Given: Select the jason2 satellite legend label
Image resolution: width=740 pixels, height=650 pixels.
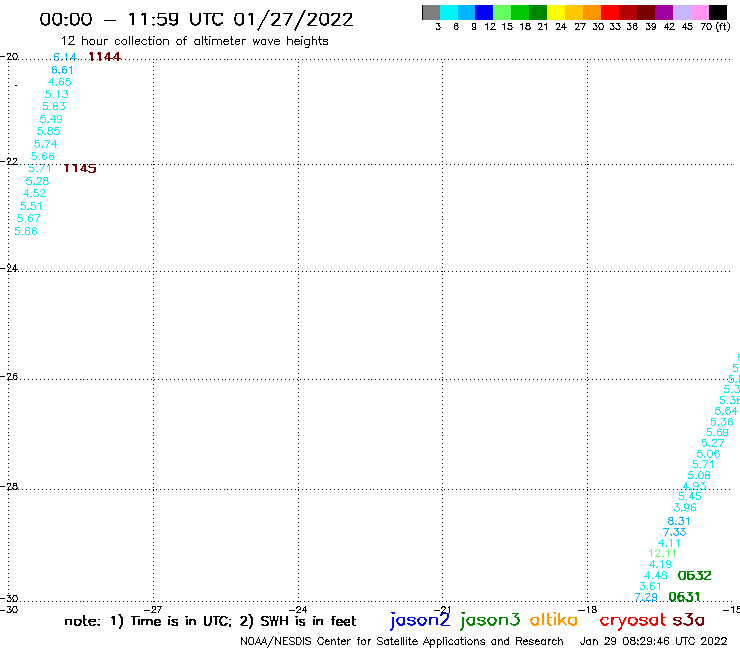Looking at the screenshot, I should click(420, 620).
